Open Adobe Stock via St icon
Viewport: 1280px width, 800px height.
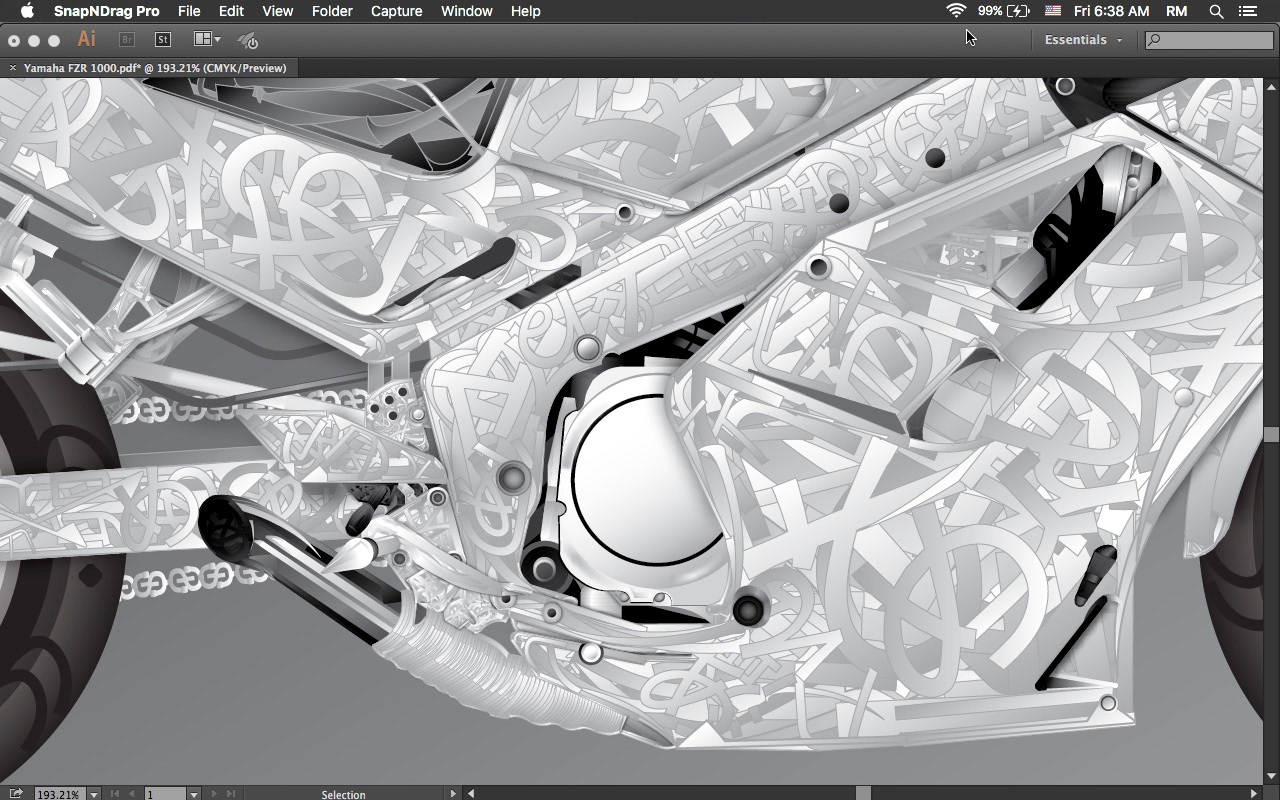162,40
